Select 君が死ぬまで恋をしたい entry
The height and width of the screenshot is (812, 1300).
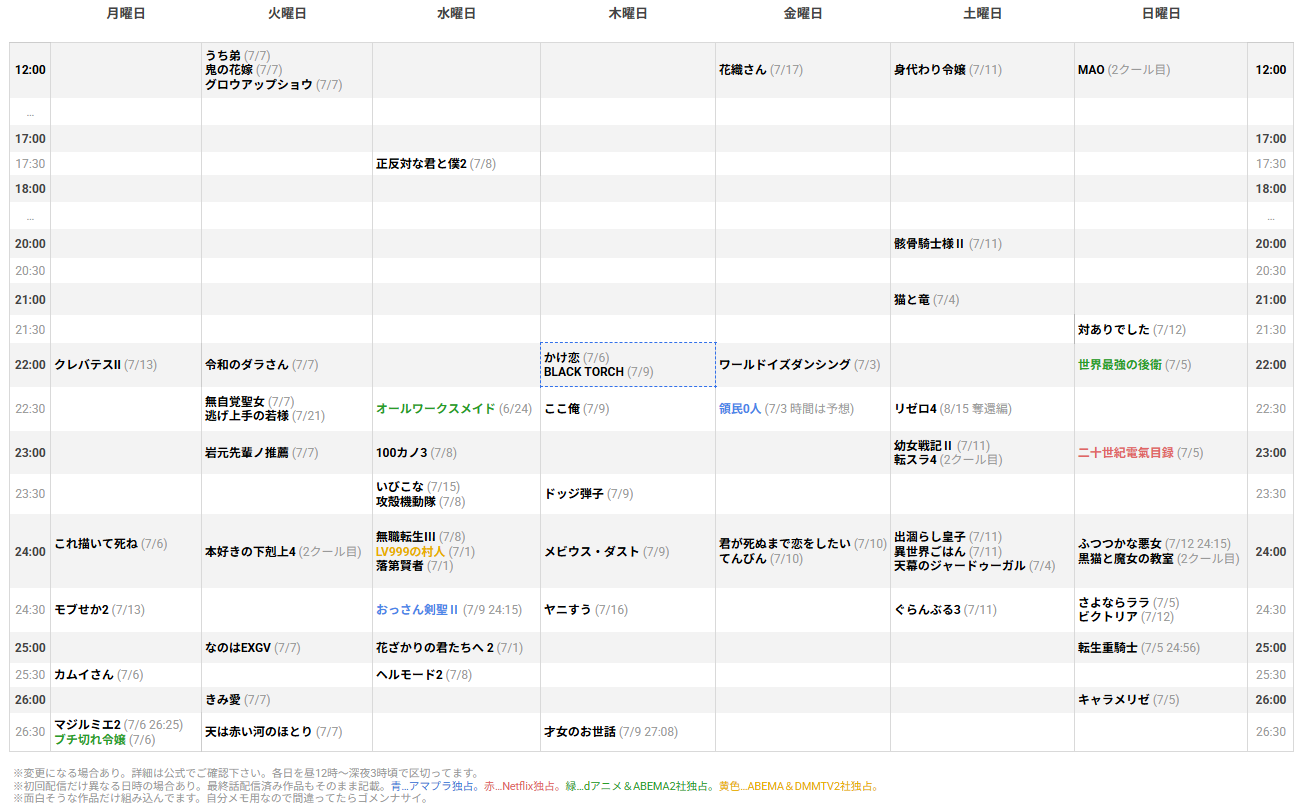pos(785,544)
